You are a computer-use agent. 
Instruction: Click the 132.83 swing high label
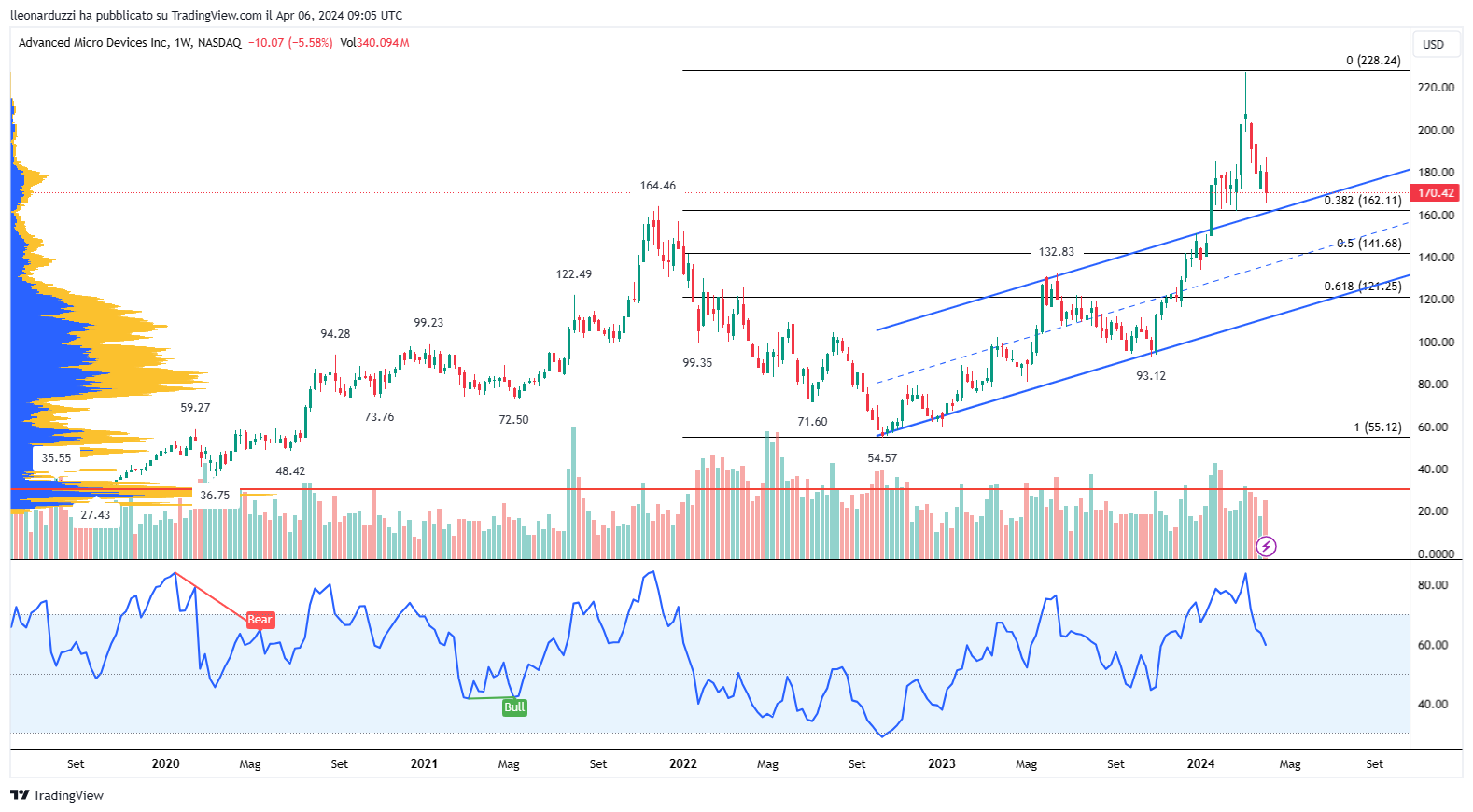pos(1057,252)
